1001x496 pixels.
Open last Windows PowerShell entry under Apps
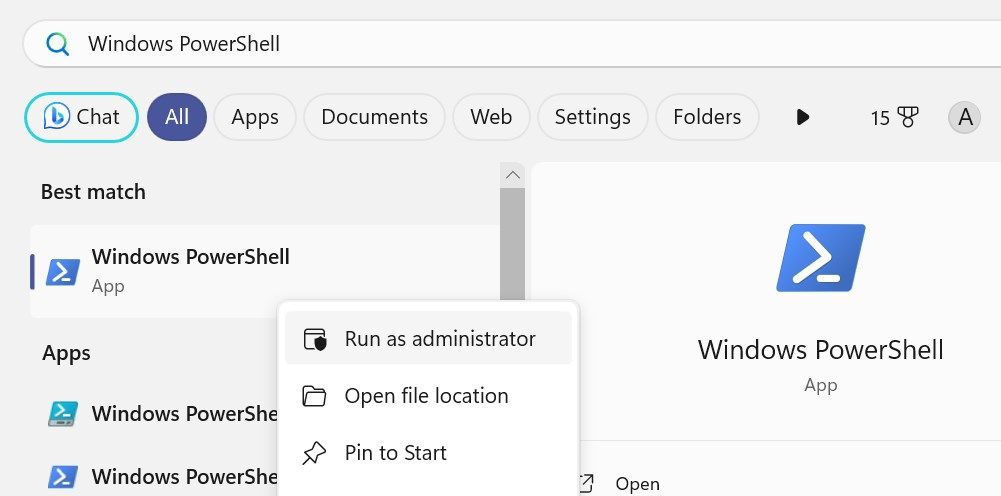[160, 476]
